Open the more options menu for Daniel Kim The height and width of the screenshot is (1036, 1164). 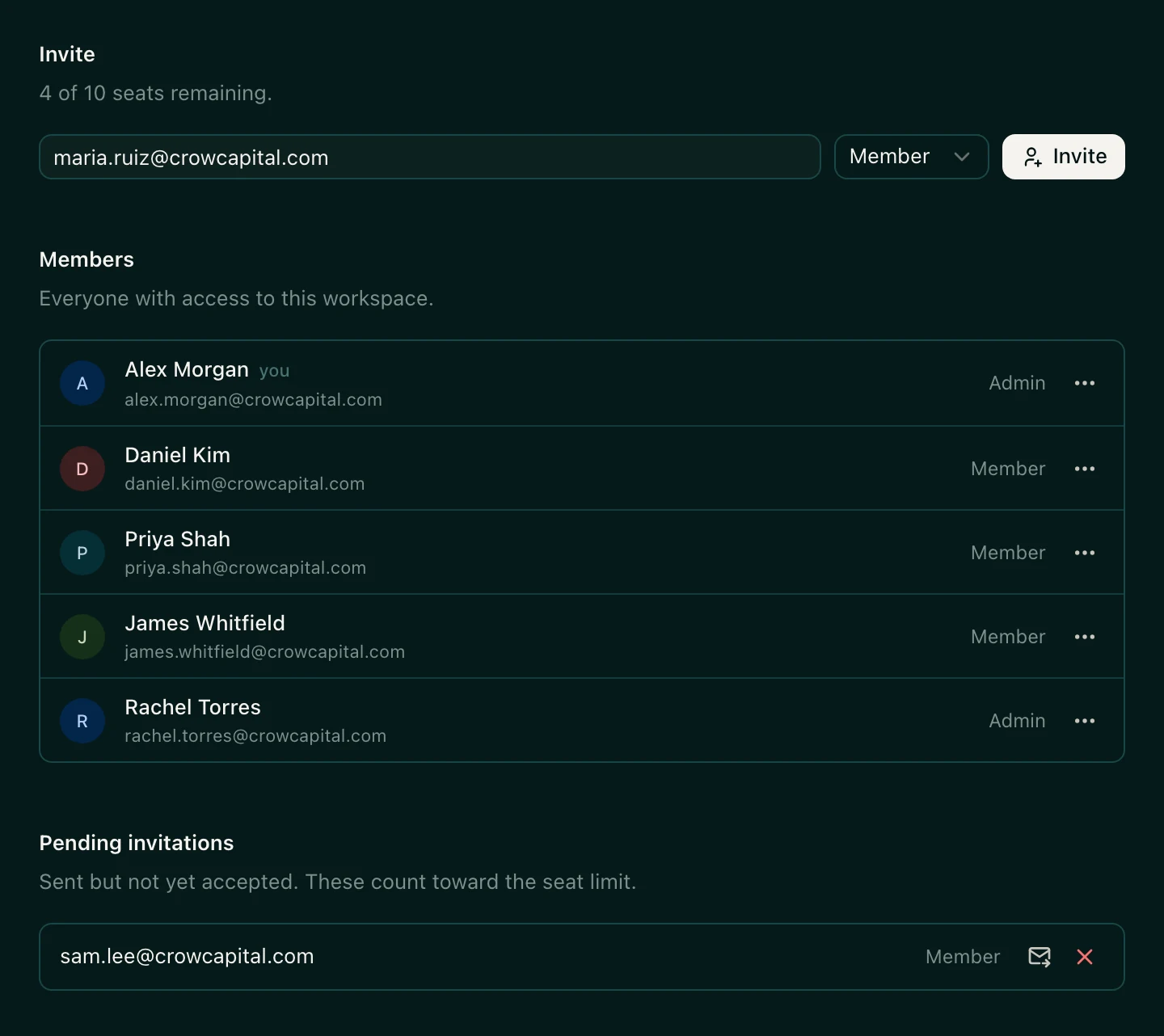pyautogui.click(x=1085, y=469)
